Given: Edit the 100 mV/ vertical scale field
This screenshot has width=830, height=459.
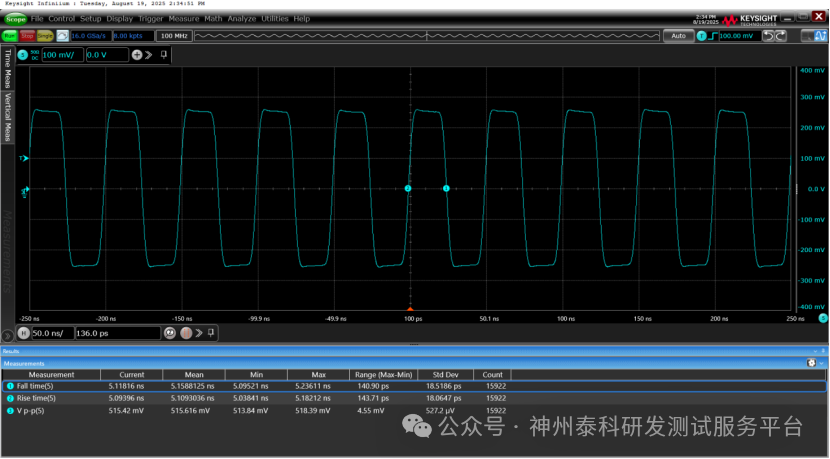Looking at the screenshot, I should tap(62, 55).
